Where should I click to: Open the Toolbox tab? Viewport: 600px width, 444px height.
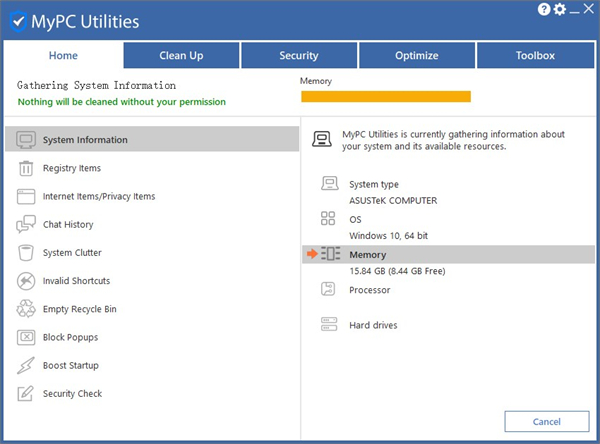[x=535, y=56]
